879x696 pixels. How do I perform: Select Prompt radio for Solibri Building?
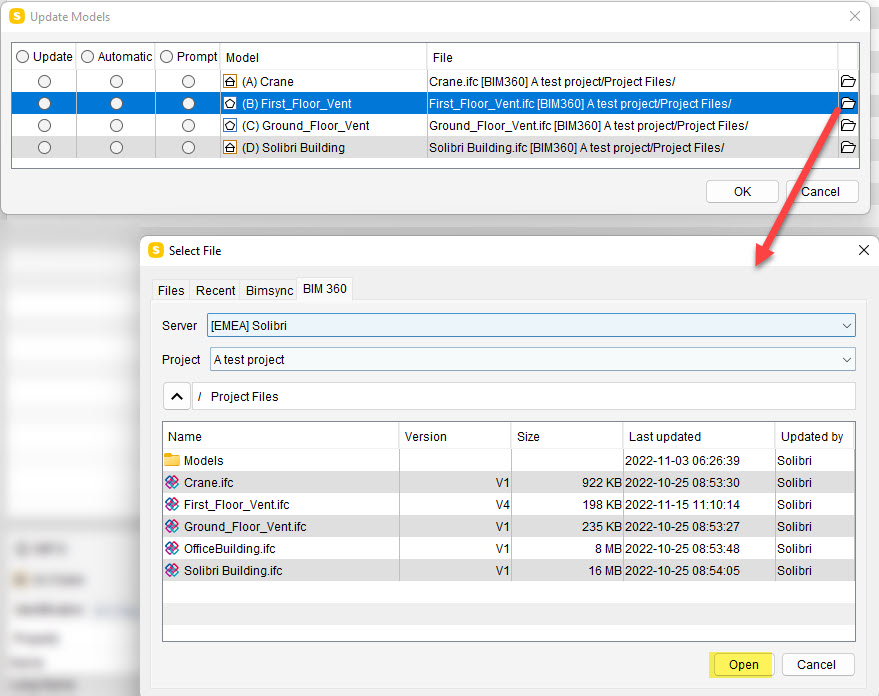pyautogui.click(x=188, y=148)
